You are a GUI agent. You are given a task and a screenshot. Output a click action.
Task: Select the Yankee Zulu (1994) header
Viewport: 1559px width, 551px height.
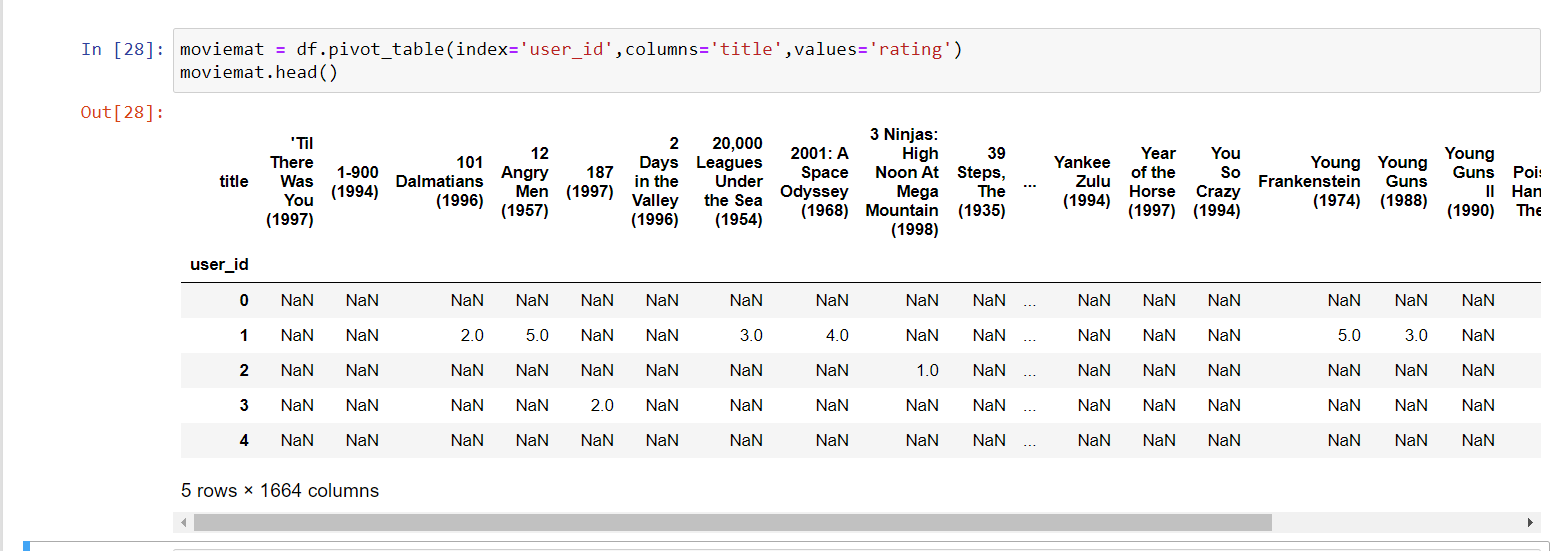click(1082, 182)
